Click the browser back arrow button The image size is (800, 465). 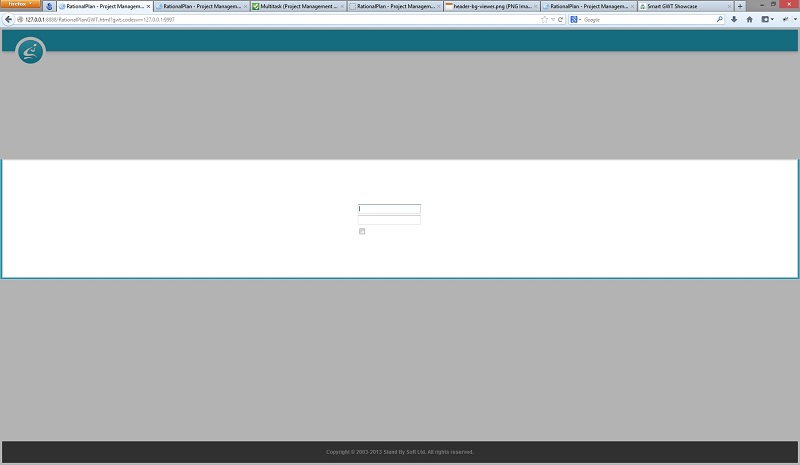click(x=8, y=19)
